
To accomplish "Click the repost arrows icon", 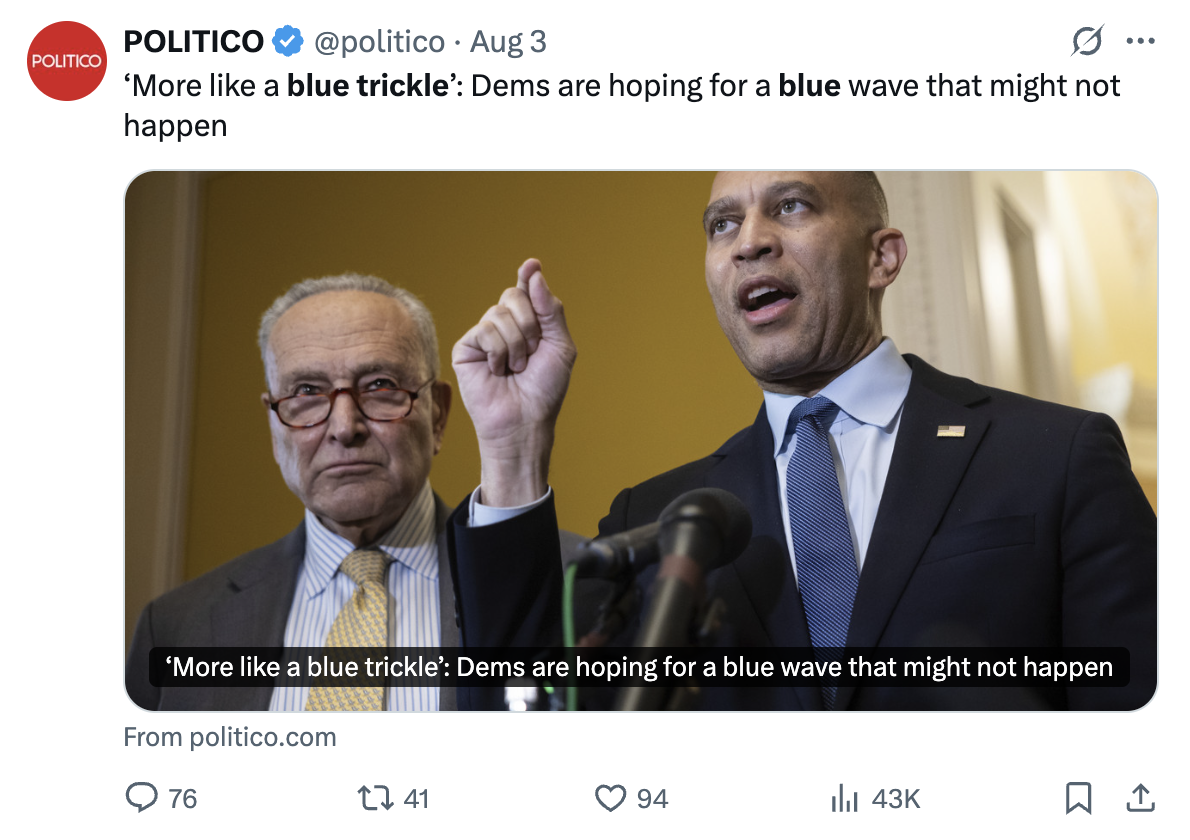I will click(375, 797).
